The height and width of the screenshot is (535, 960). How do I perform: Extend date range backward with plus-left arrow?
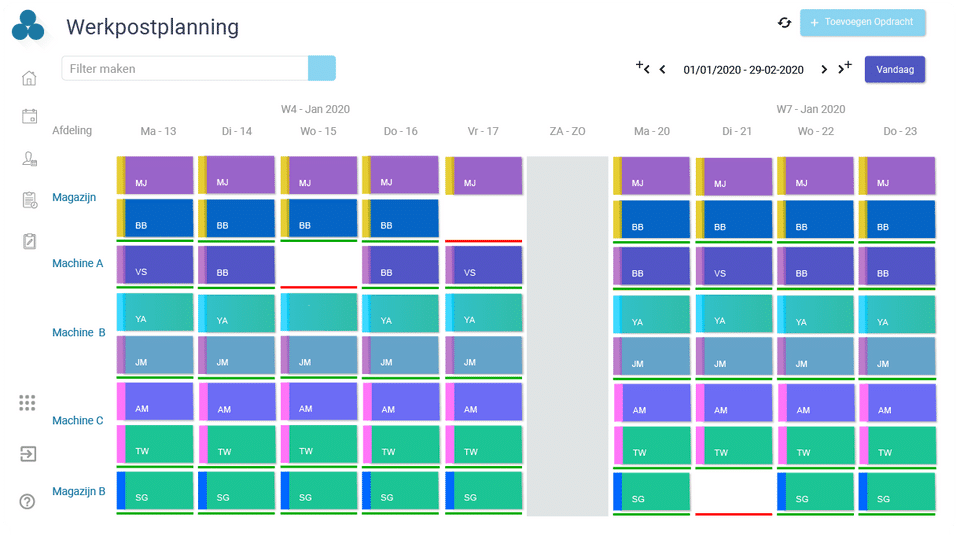coord(642,68)
